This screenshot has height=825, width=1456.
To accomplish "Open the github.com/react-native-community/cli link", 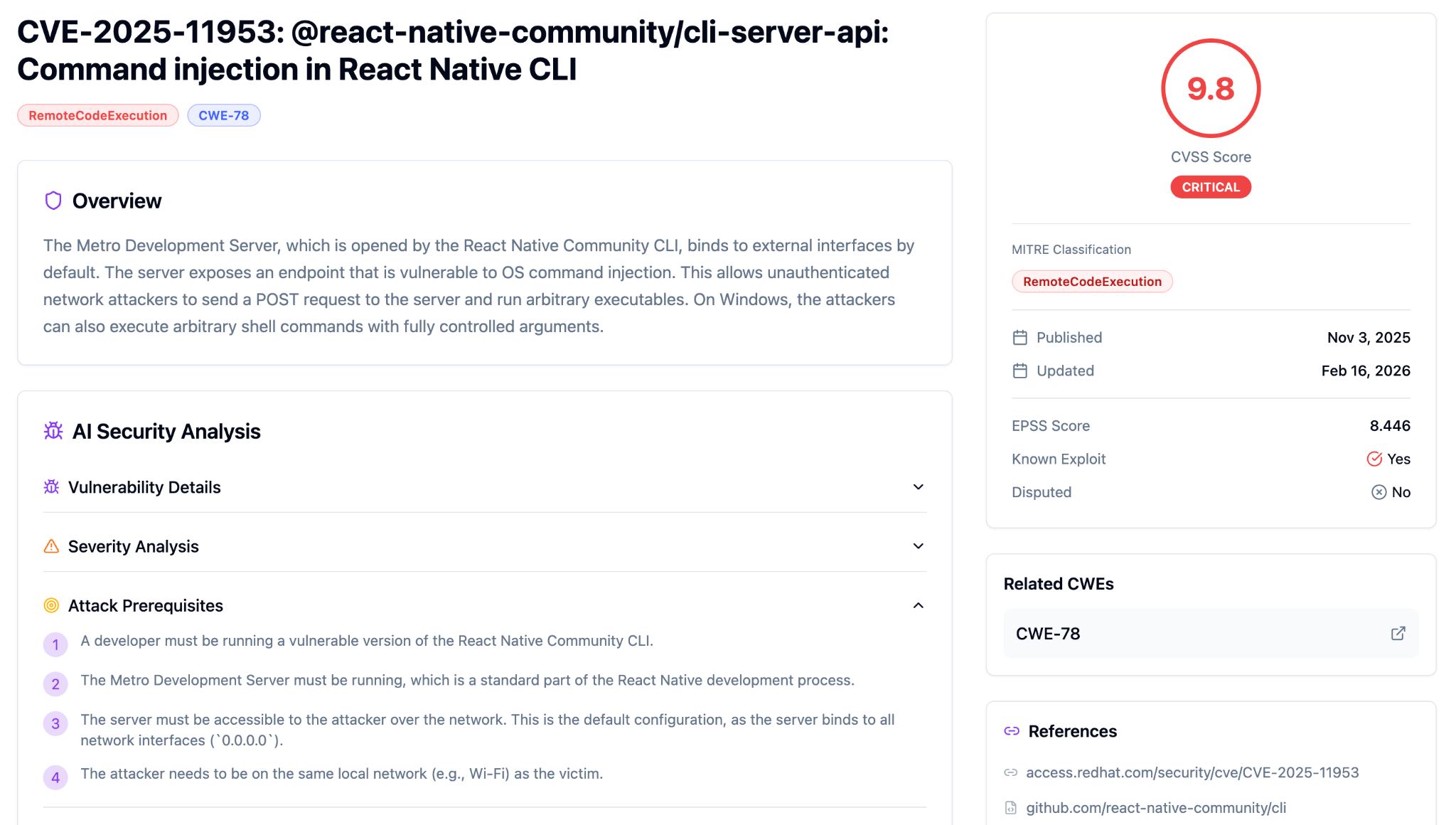I will tap(1155, 807).
